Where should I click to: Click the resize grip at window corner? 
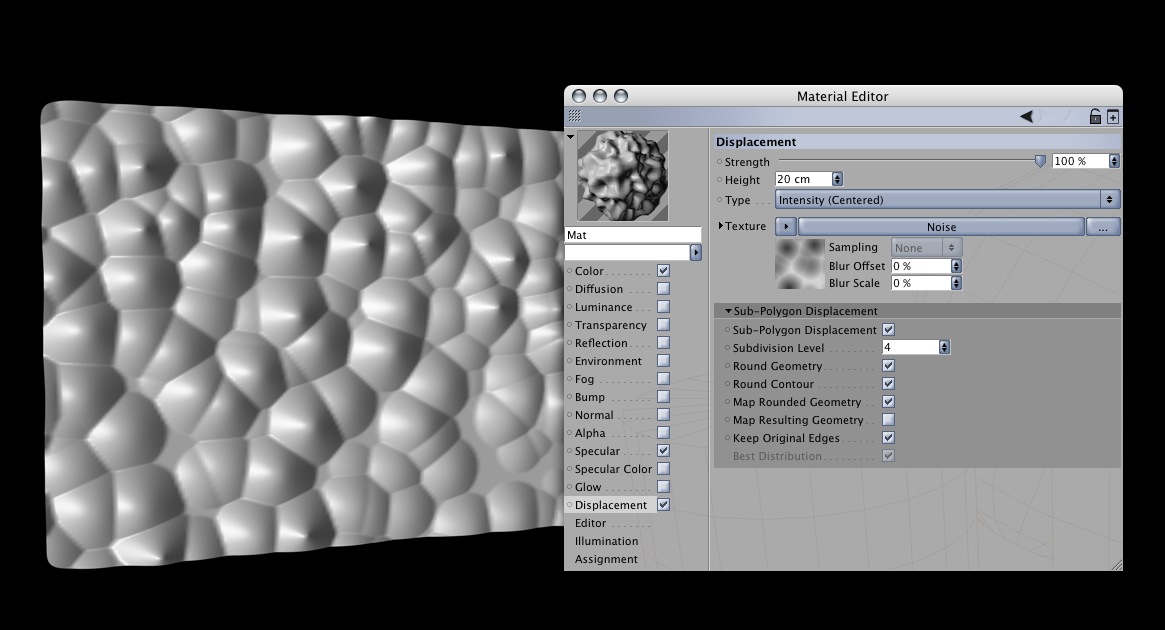point(1116,565)
